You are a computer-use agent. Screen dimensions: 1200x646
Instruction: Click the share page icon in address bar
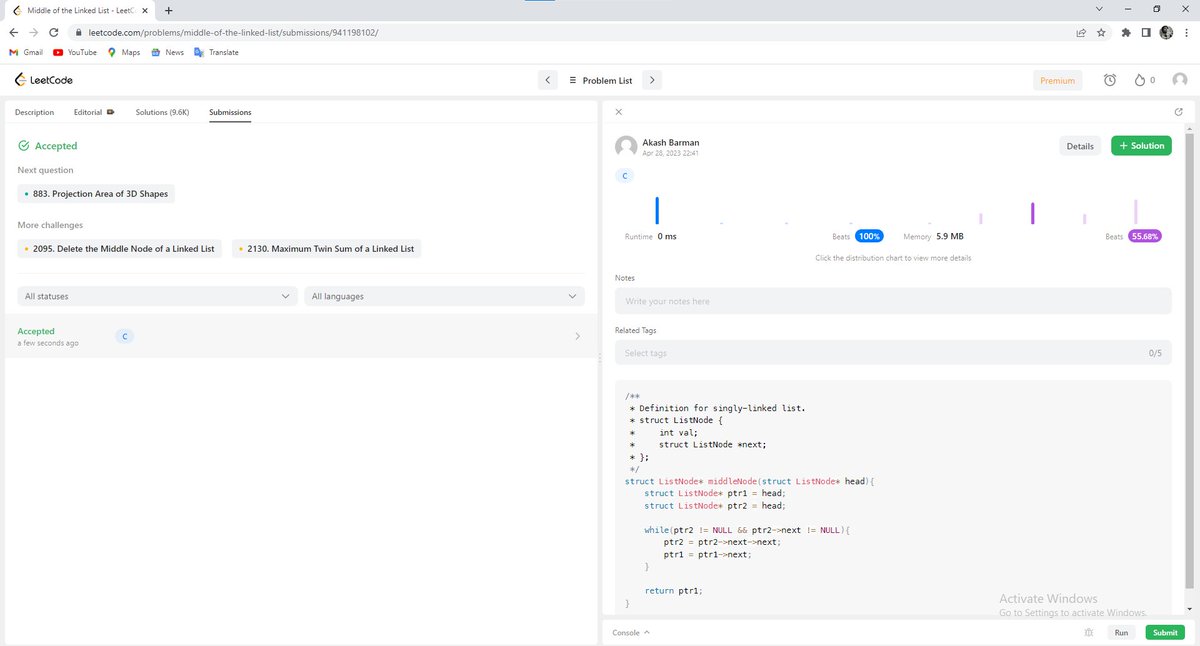(x=1081, y=32)
